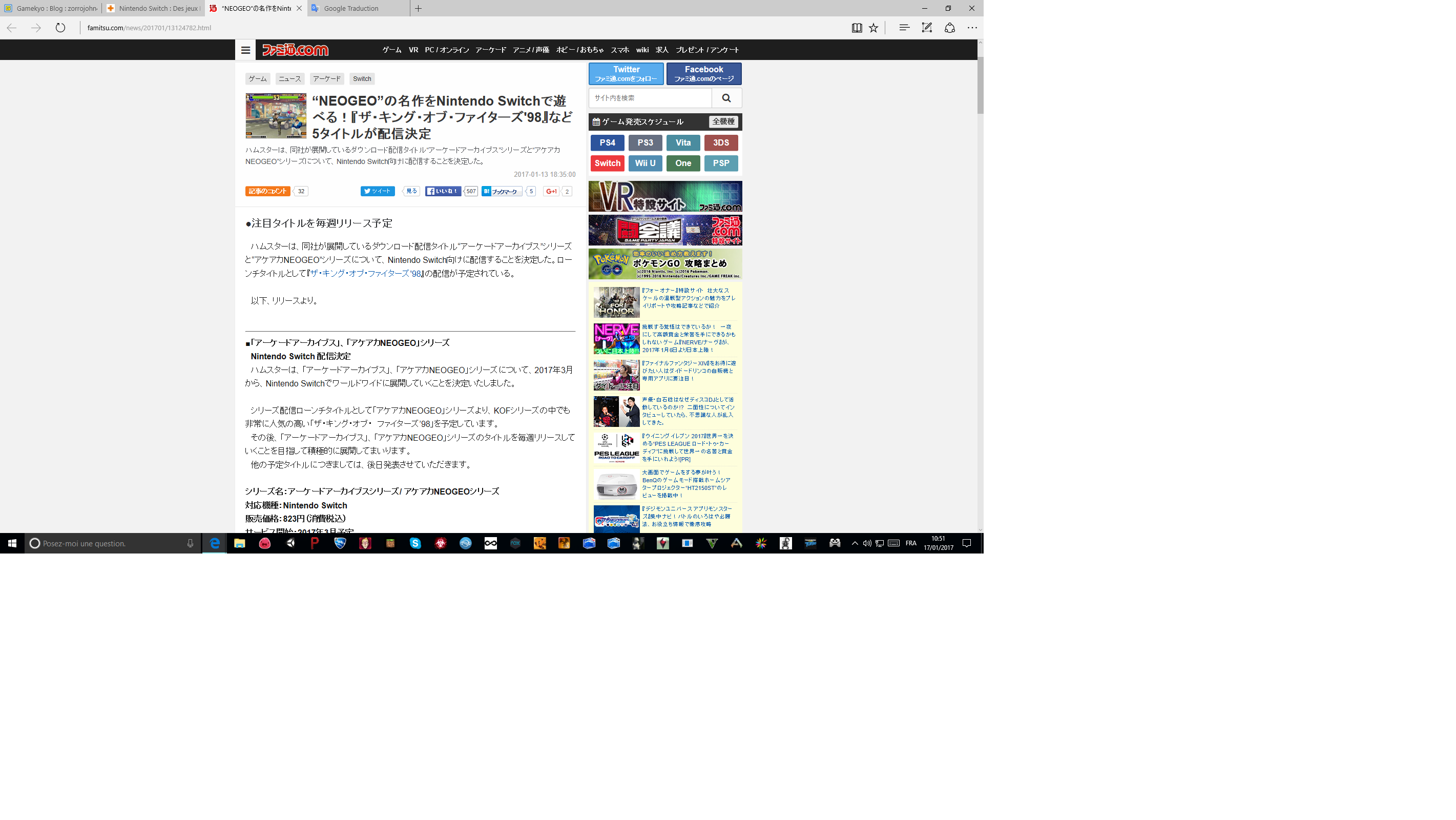Screen dimensions: 1456x820
Task: Open Minecraft block taskbar icon
Action: [390, 543]
